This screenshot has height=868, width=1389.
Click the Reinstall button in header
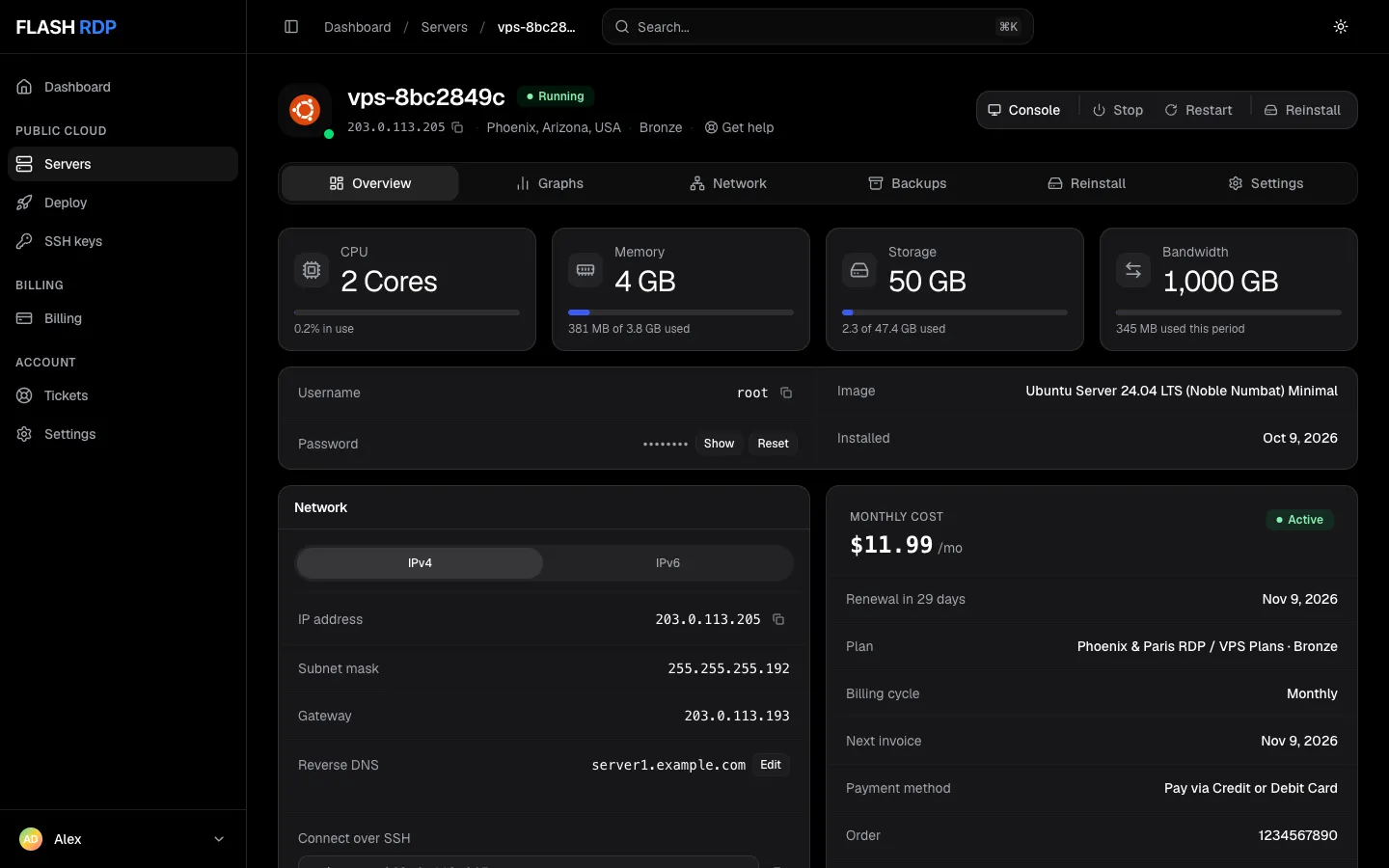[x=1302, y=110]
